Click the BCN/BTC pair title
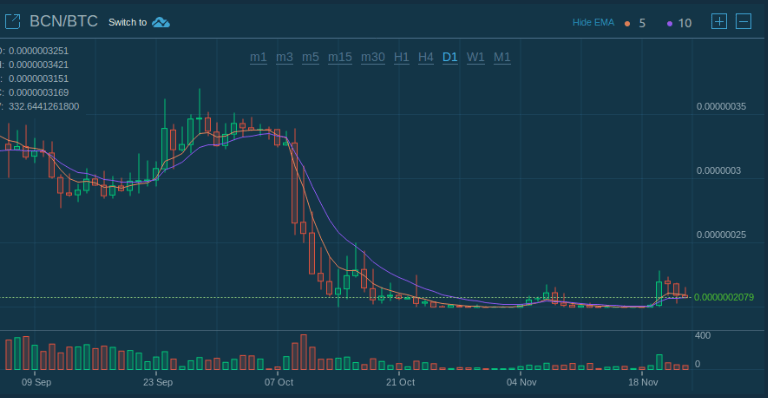The image size is (768, 398). click(x=64, y=22)
